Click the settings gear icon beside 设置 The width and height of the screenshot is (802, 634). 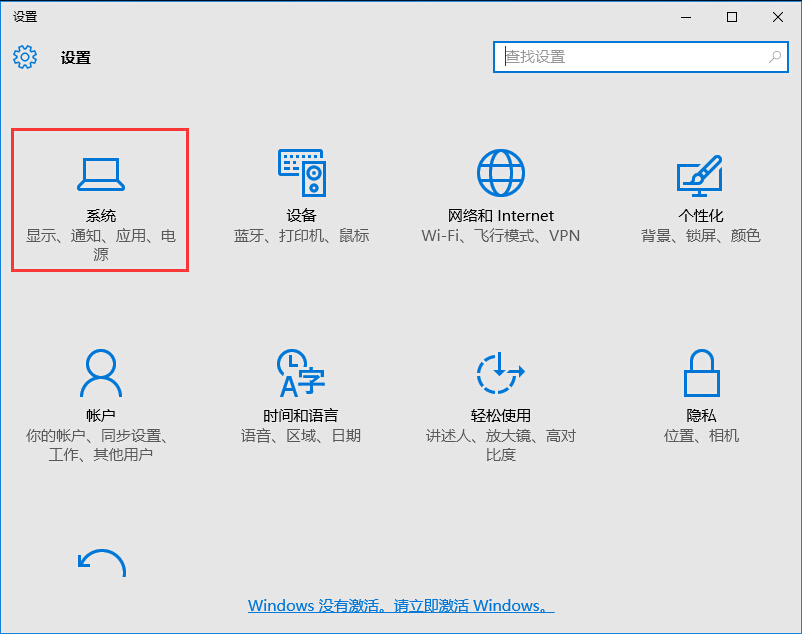pos(26,57)
